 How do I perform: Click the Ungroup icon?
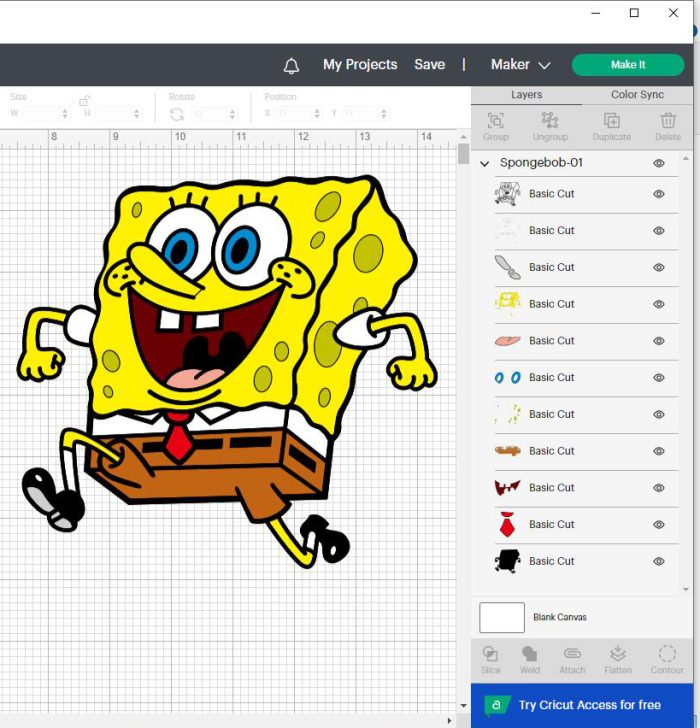click(550, 120)
